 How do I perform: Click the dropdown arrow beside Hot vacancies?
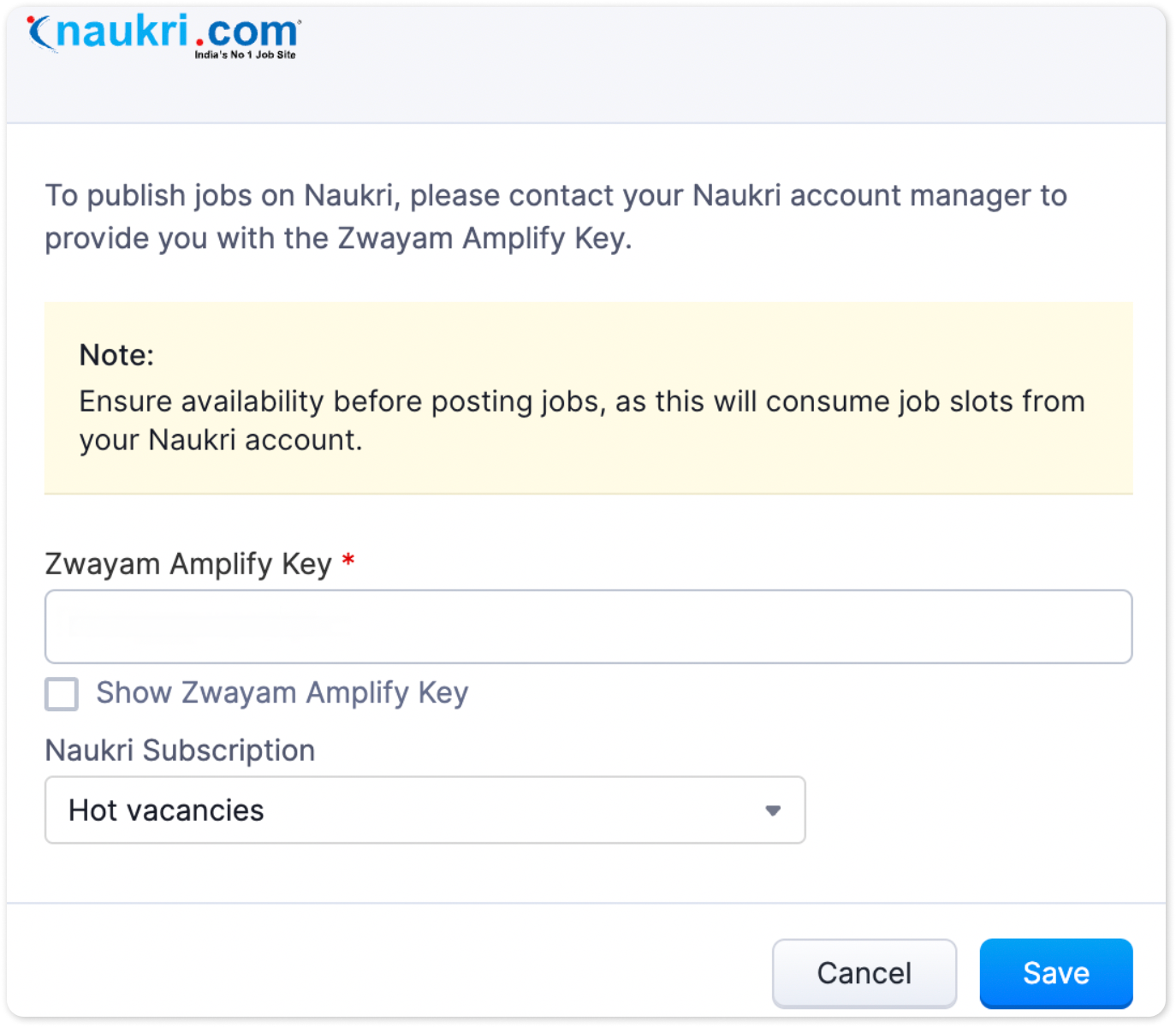[773, 810]
